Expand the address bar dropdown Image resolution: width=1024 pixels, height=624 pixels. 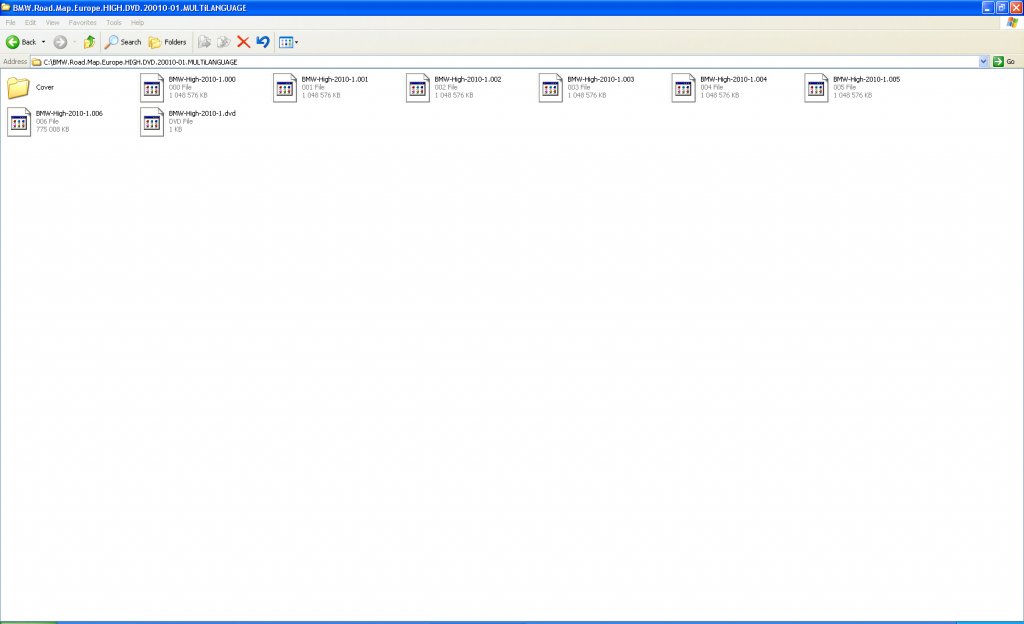(x=984, y=62)
